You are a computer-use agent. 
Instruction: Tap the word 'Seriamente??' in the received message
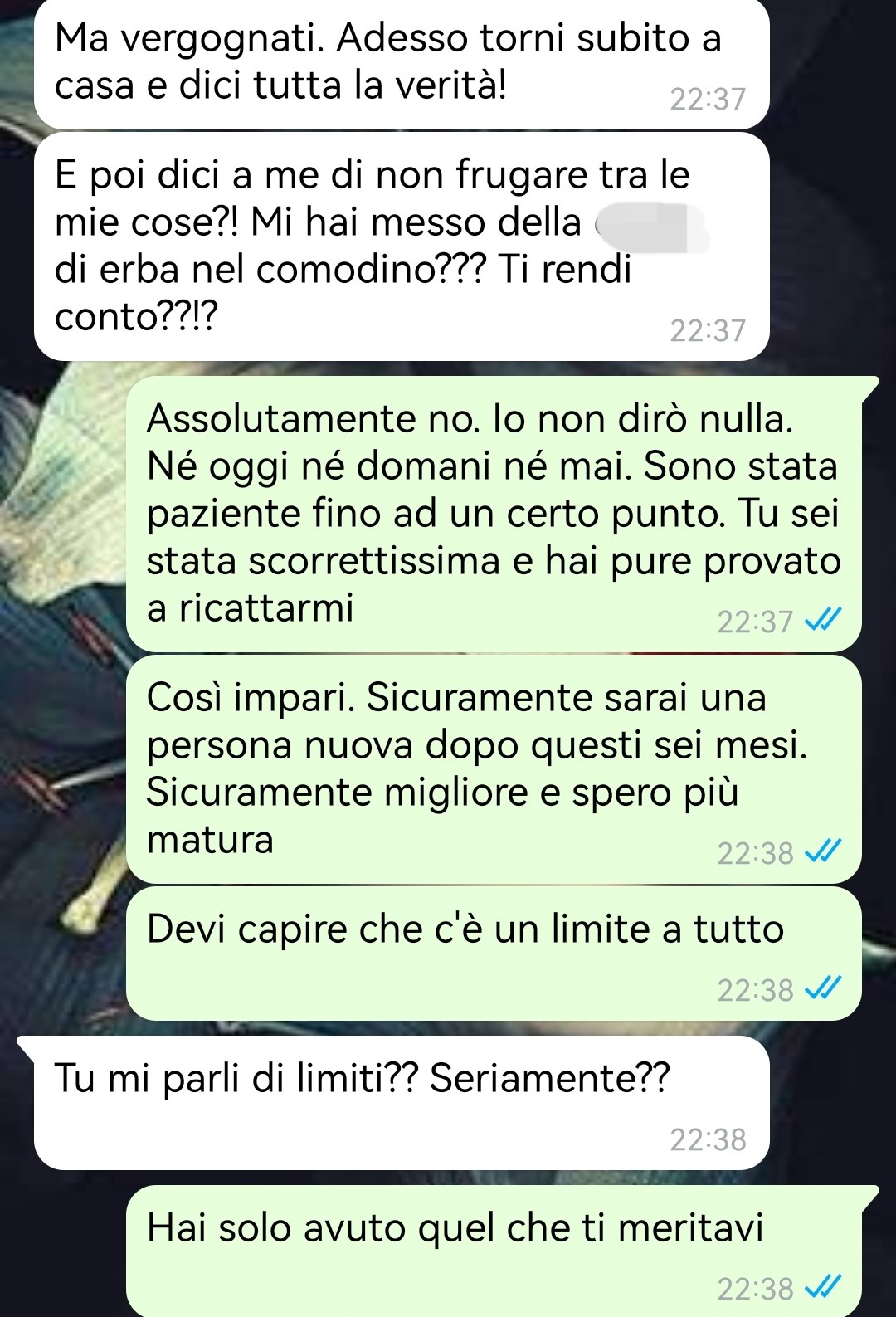549,1078
